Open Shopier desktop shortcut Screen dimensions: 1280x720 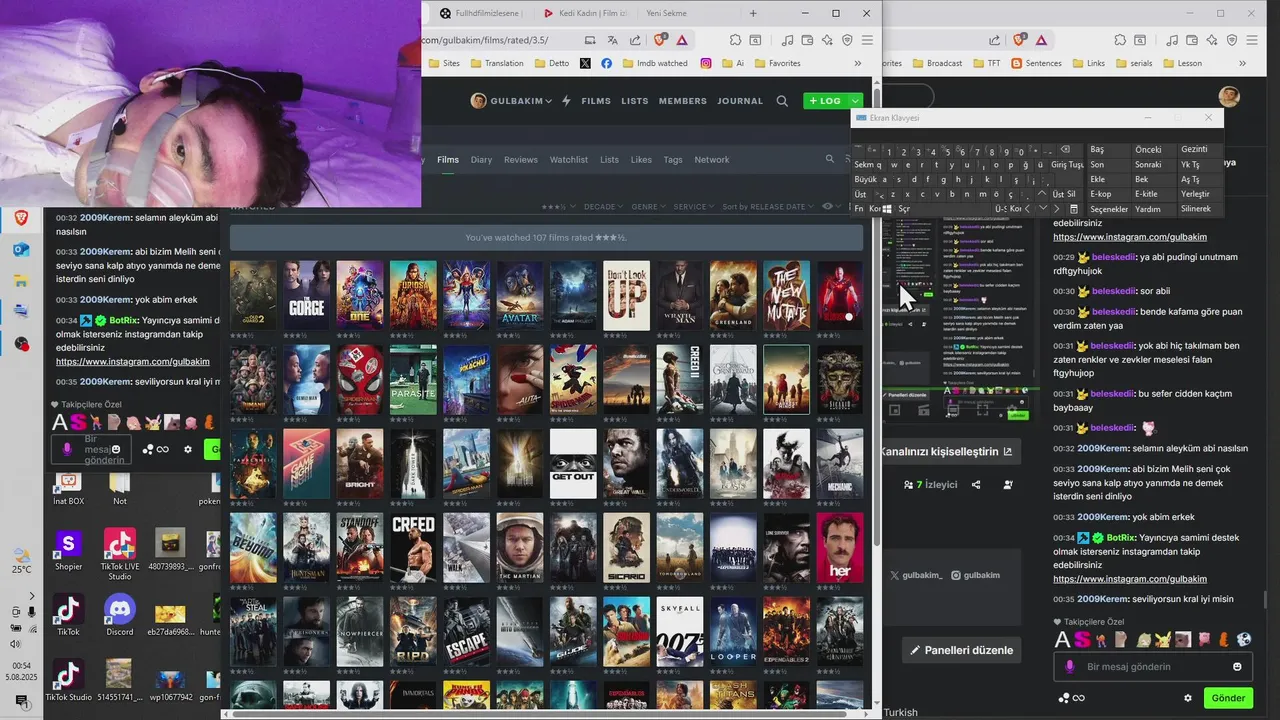click(x=68, y=551)
